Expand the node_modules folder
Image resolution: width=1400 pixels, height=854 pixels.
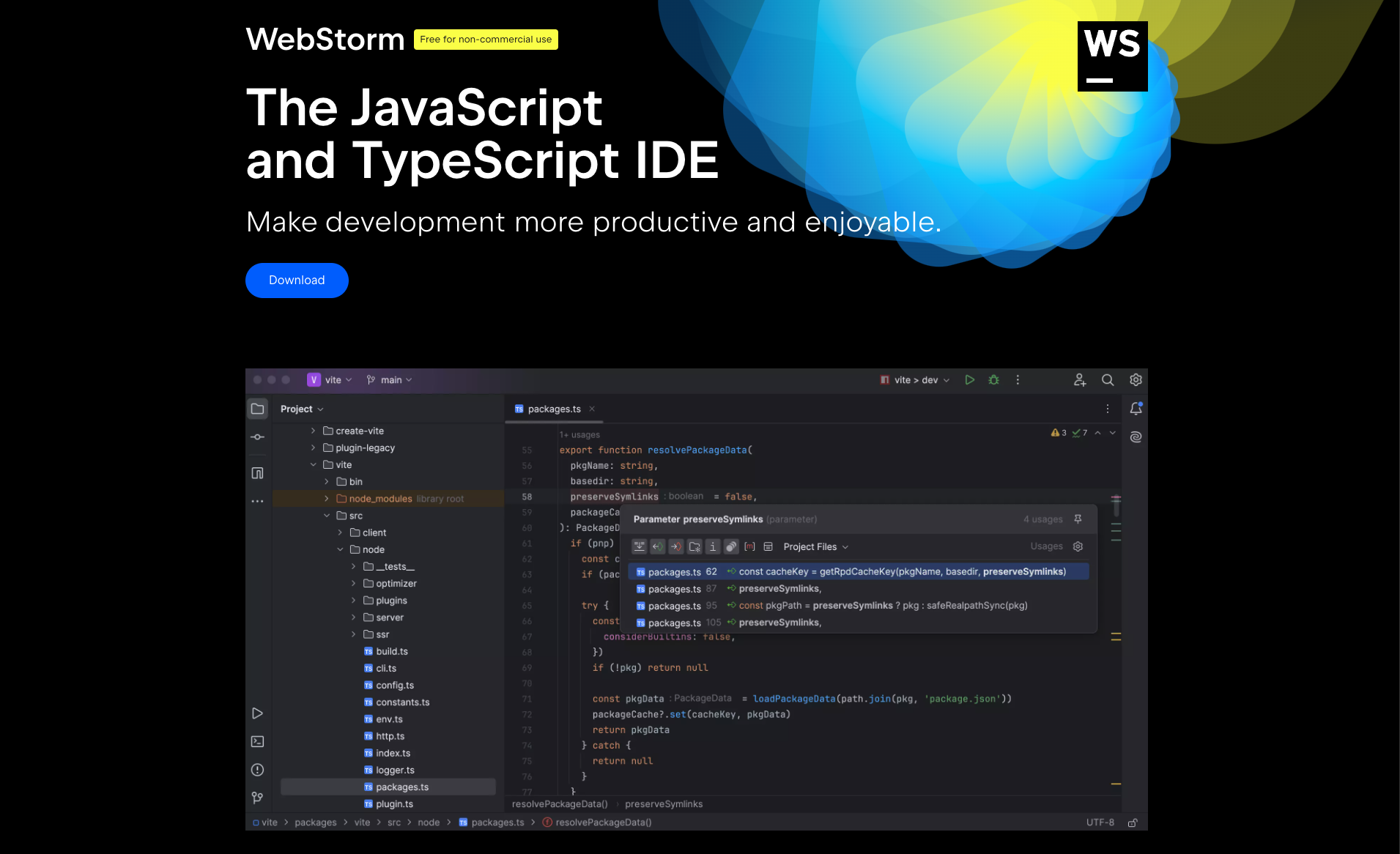point(326,499)
